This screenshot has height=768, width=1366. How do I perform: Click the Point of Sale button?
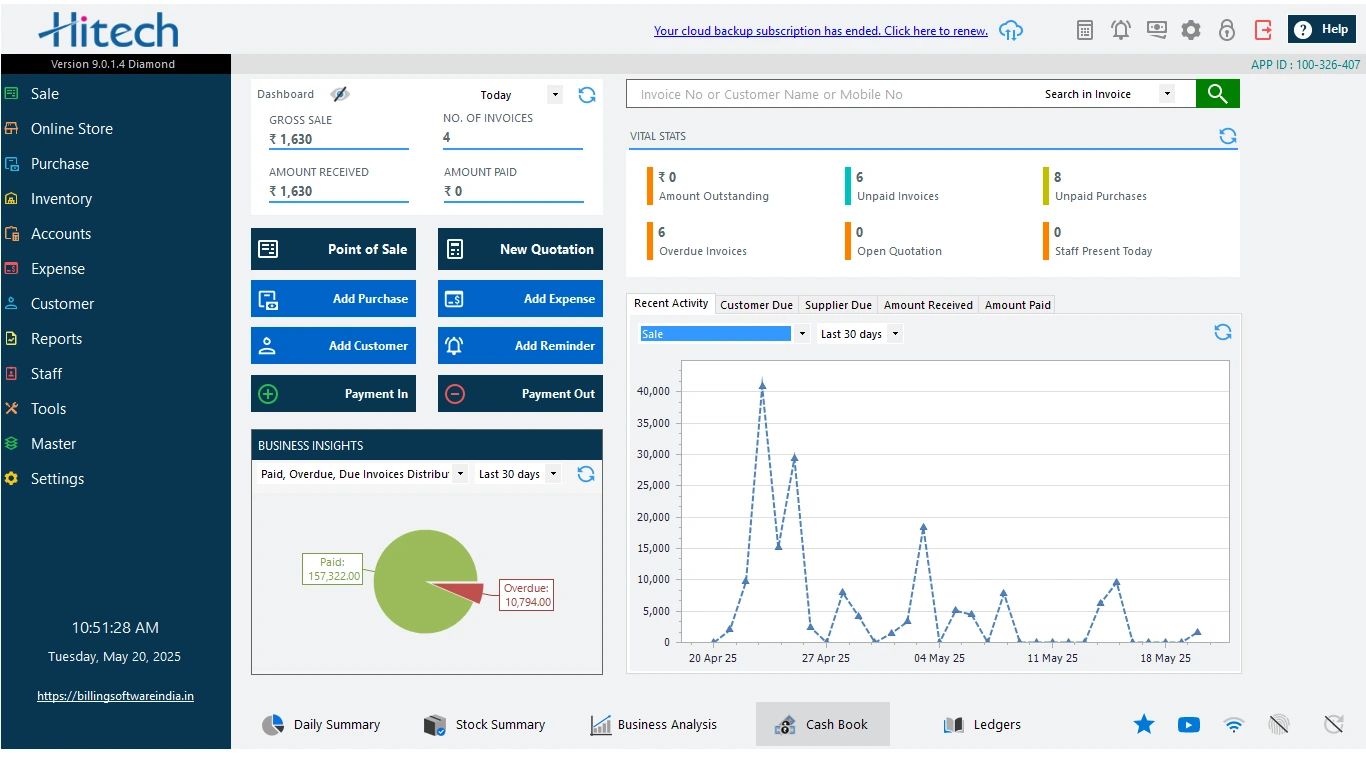click(x=332, y=249)
